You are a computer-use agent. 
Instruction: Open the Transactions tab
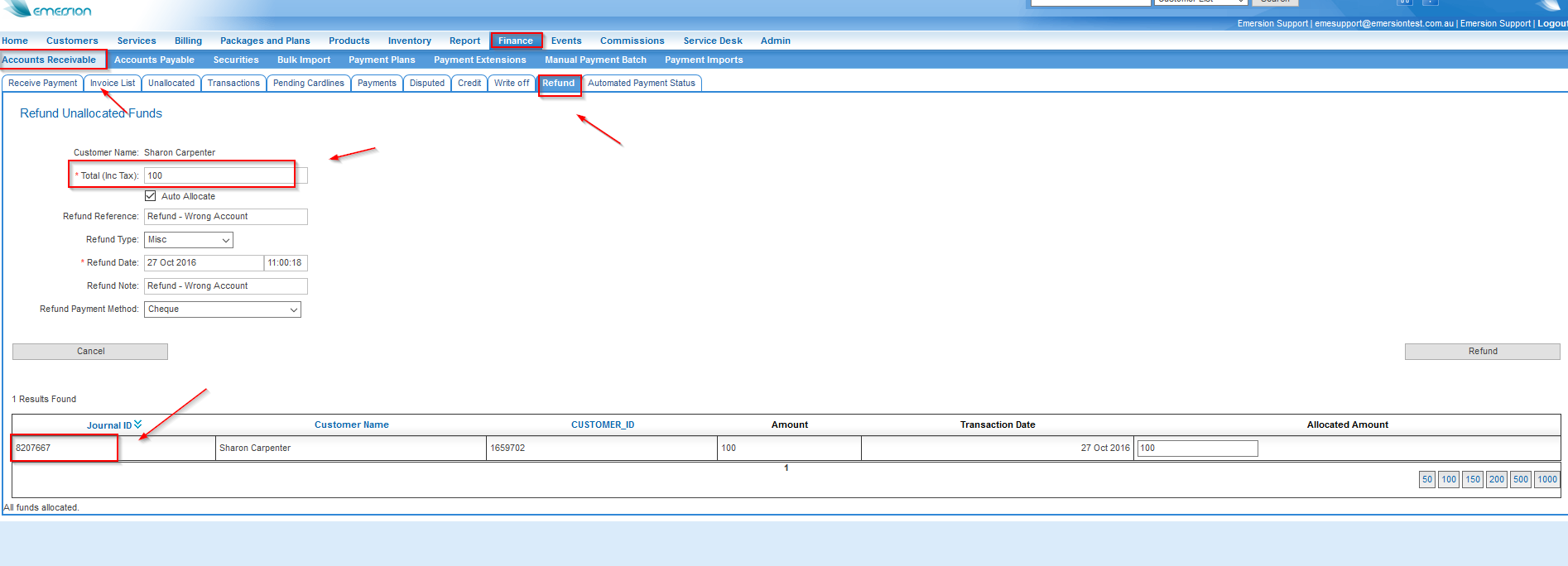click(233, 83)
